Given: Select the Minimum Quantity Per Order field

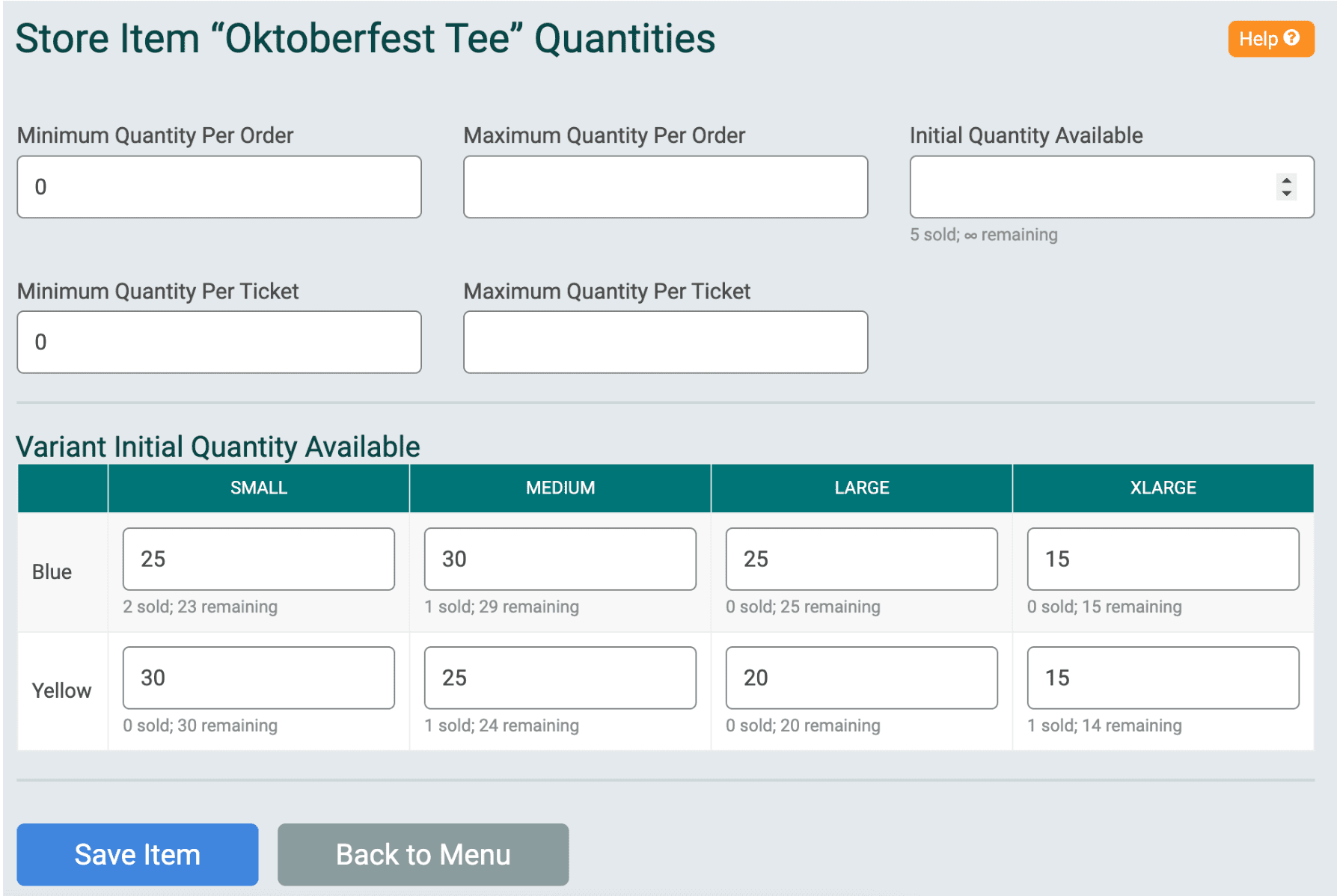Looking at the screenshot, I should [218, 186].
